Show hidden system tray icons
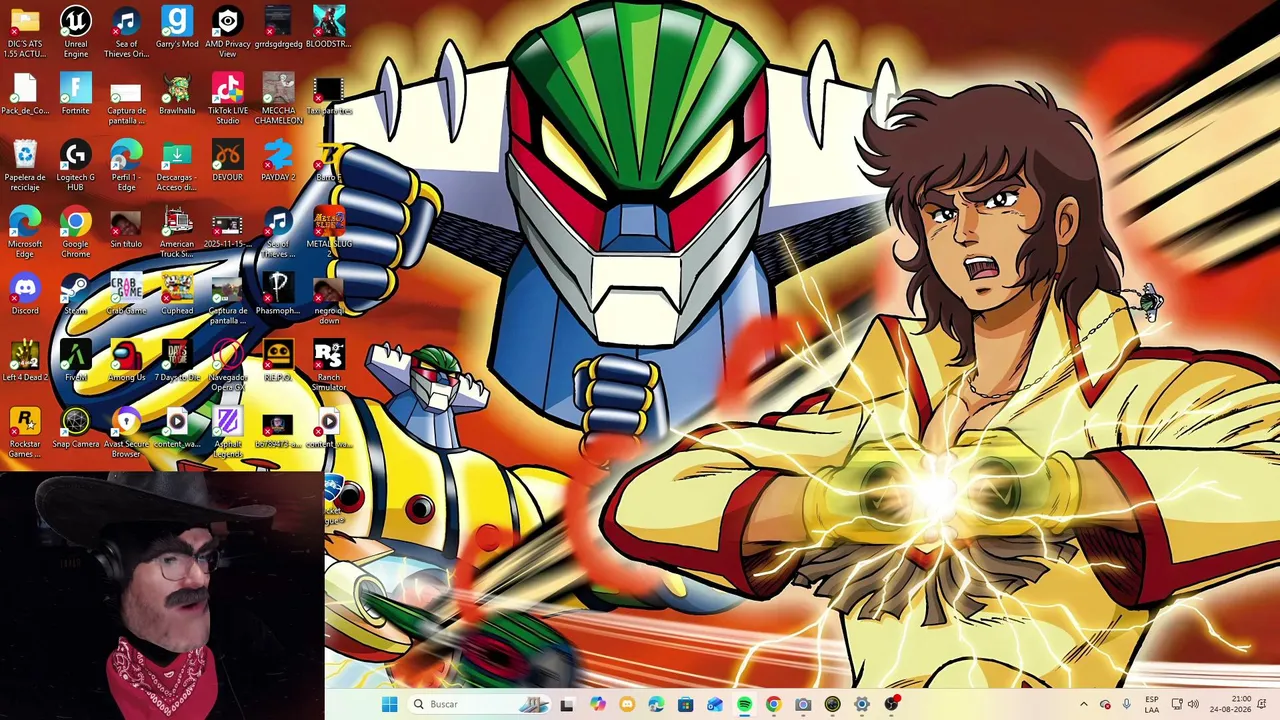 pos(1083,704)
